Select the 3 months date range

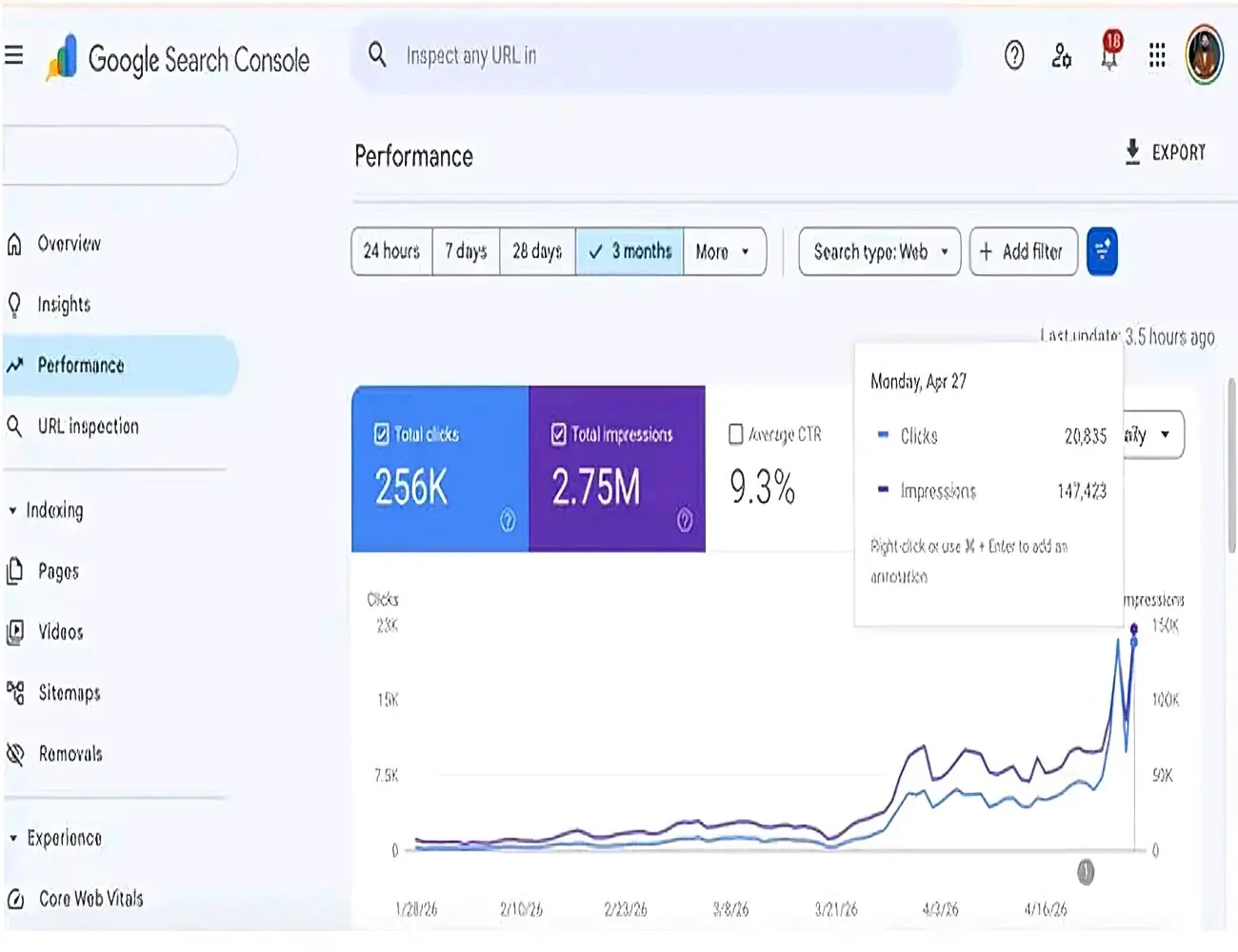(629, 251)
